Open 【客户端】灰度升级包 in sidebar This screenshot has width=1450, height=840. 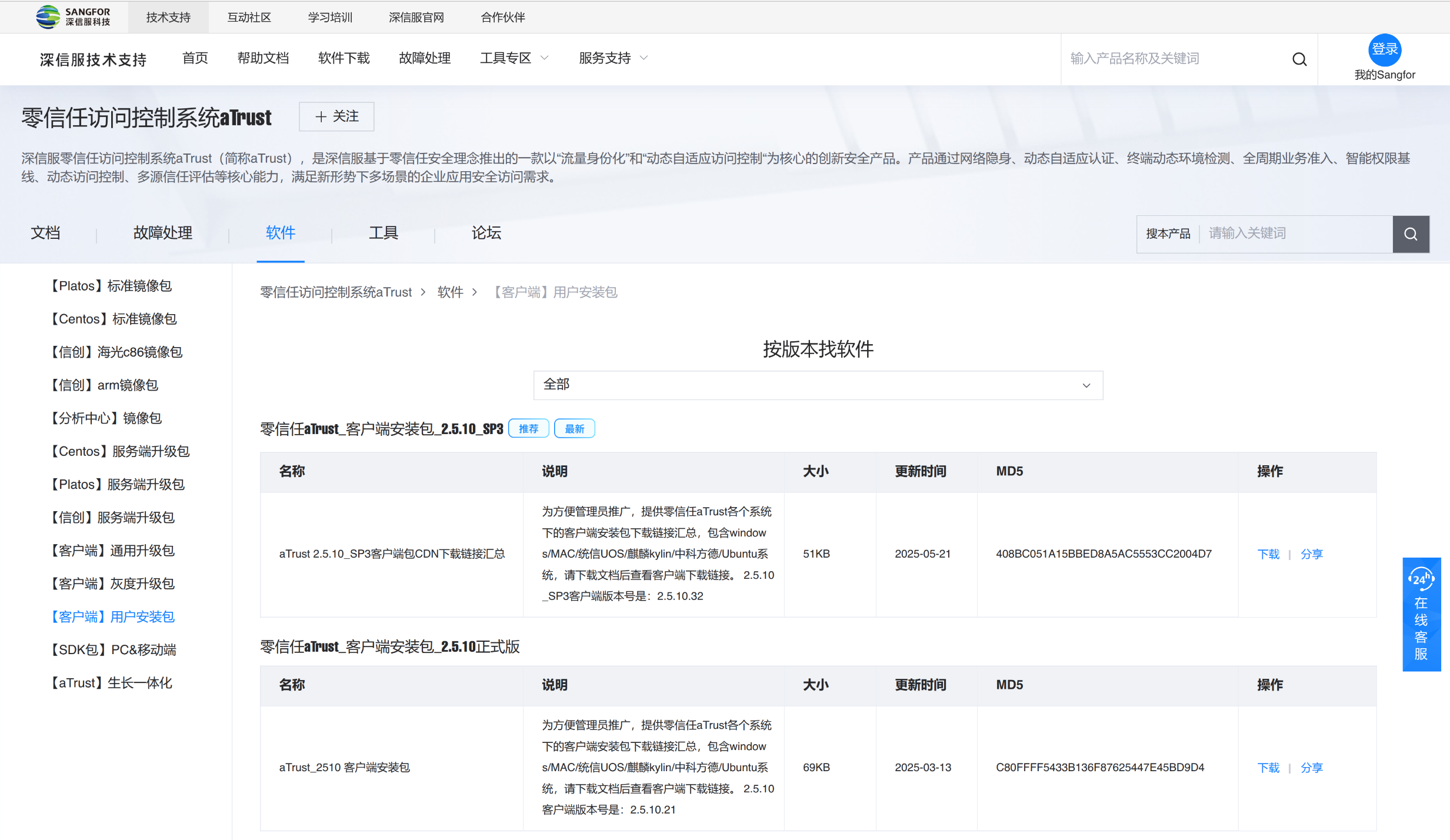click(111, 584)
